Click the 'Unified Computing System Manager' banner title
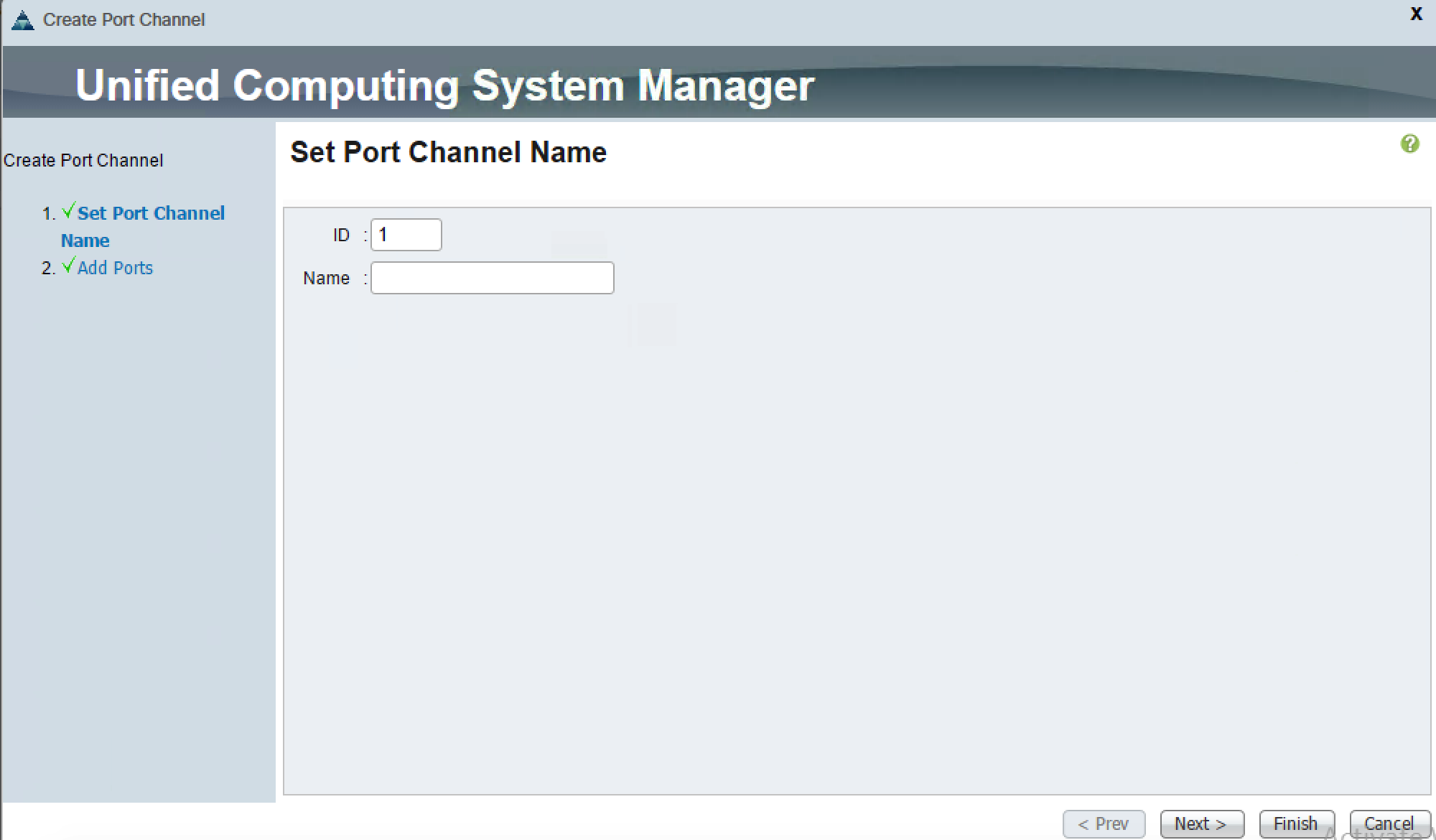Screen dimensions: 1436x840 [444, 85]
